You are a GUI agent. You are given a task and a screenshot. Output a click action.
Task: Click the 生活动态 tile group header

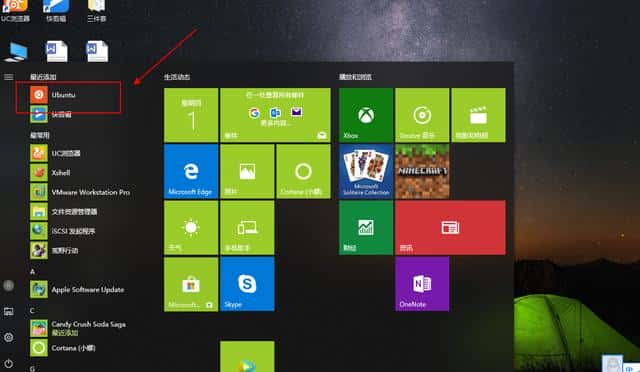tap(177, 77)
